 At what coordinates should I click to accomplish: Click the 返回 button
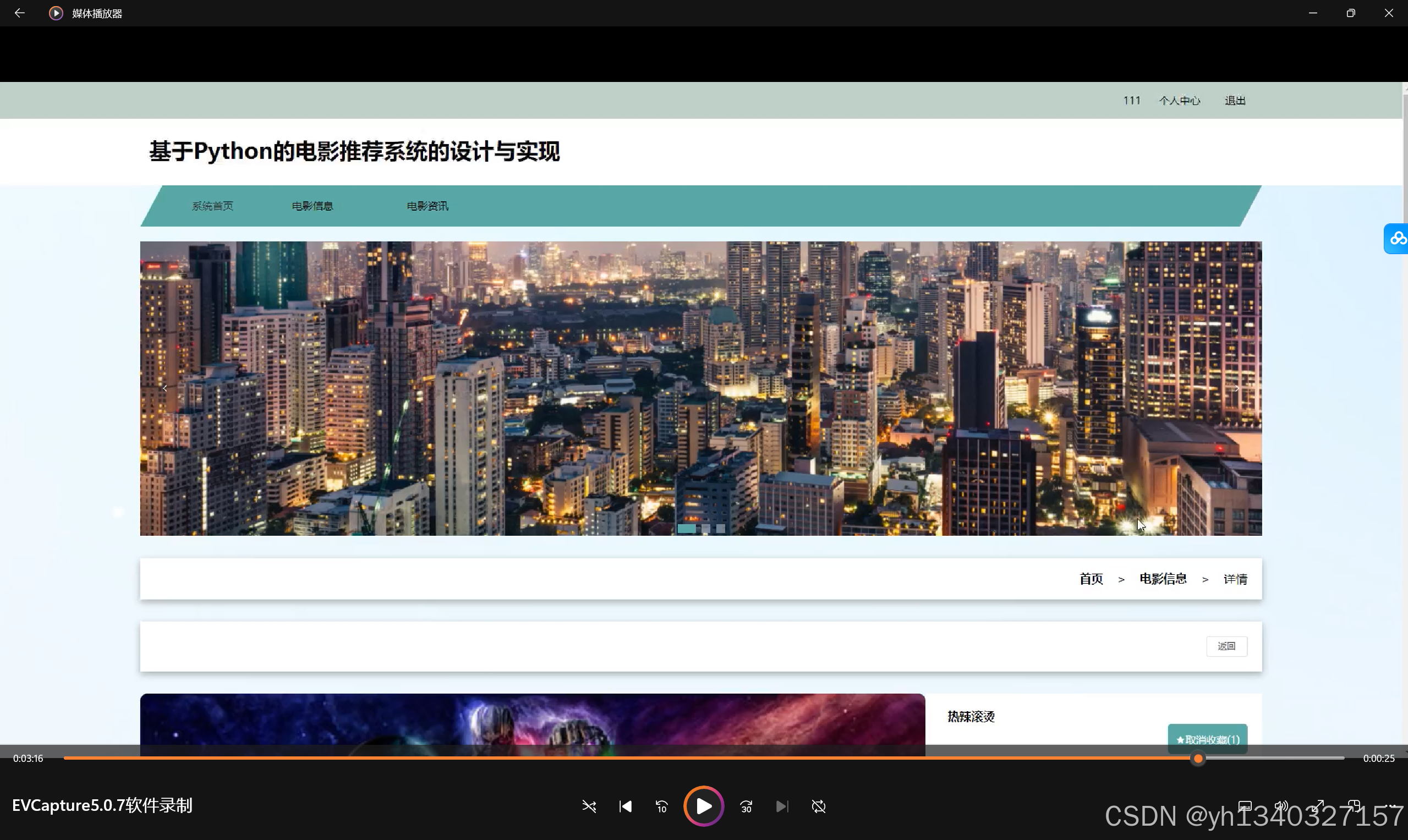(x=1226, y=646)
